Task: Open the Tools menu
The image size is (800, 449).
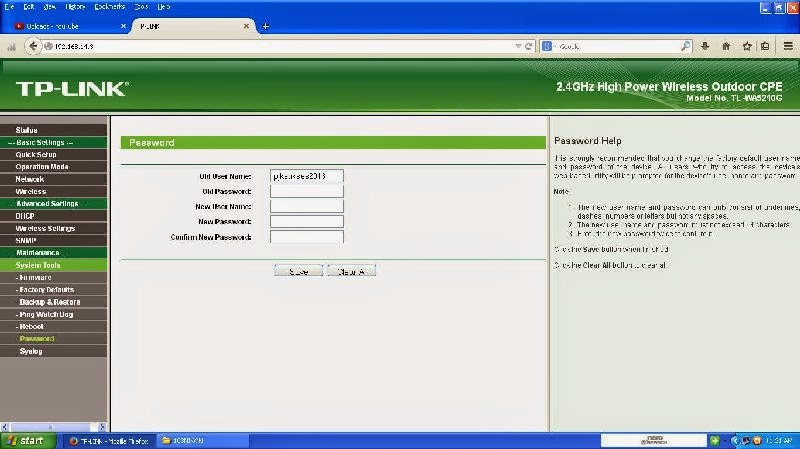Action: (x=141, y=7)
